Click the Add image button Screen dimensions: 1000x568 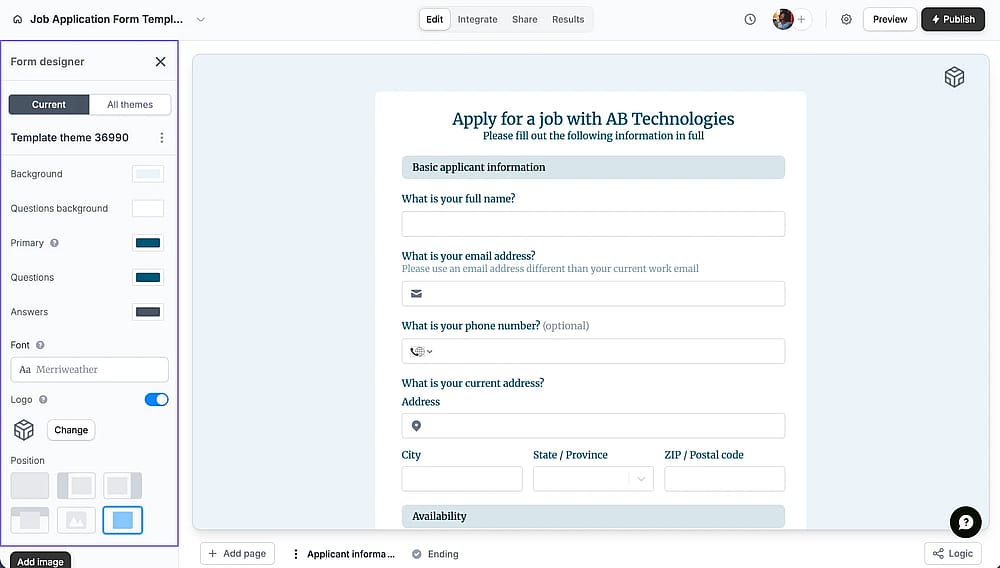click(x=40, y=561)
